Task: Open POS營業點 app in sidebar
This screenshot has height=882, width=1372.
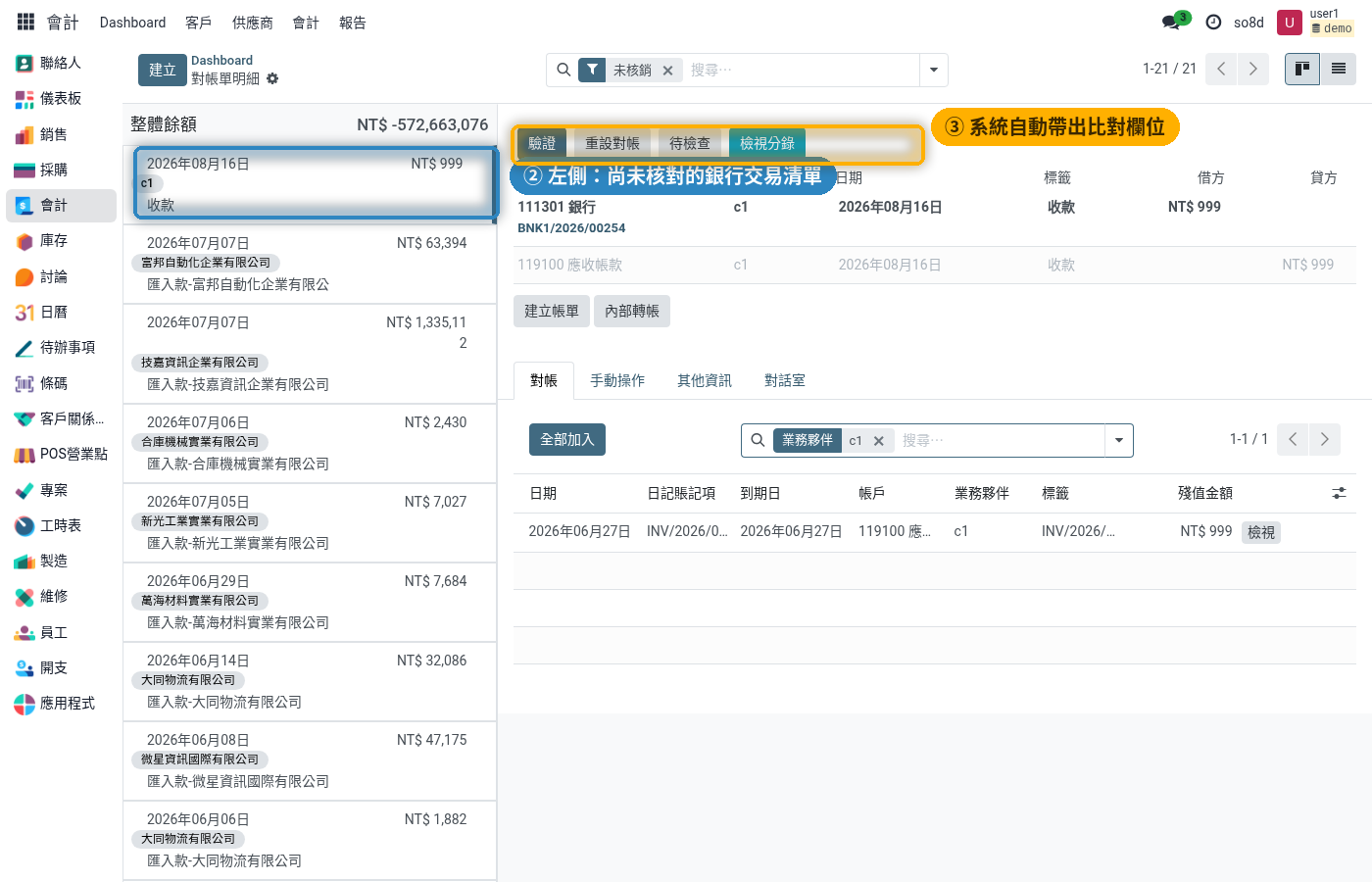Action: pos(61,454)
